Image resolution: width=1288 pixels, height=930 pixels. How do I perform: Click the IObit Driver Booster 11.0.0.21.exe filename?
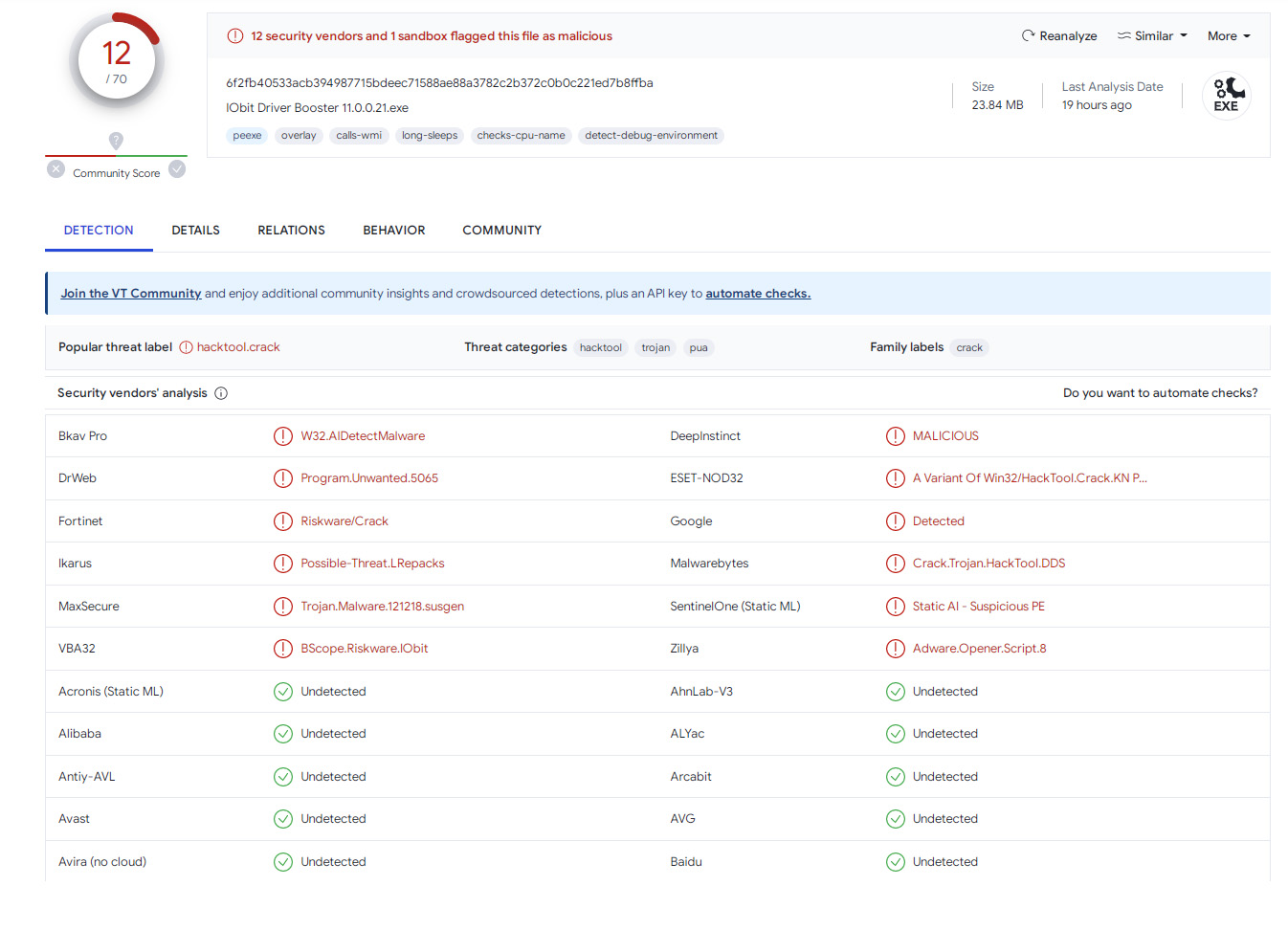coord(318,108)
